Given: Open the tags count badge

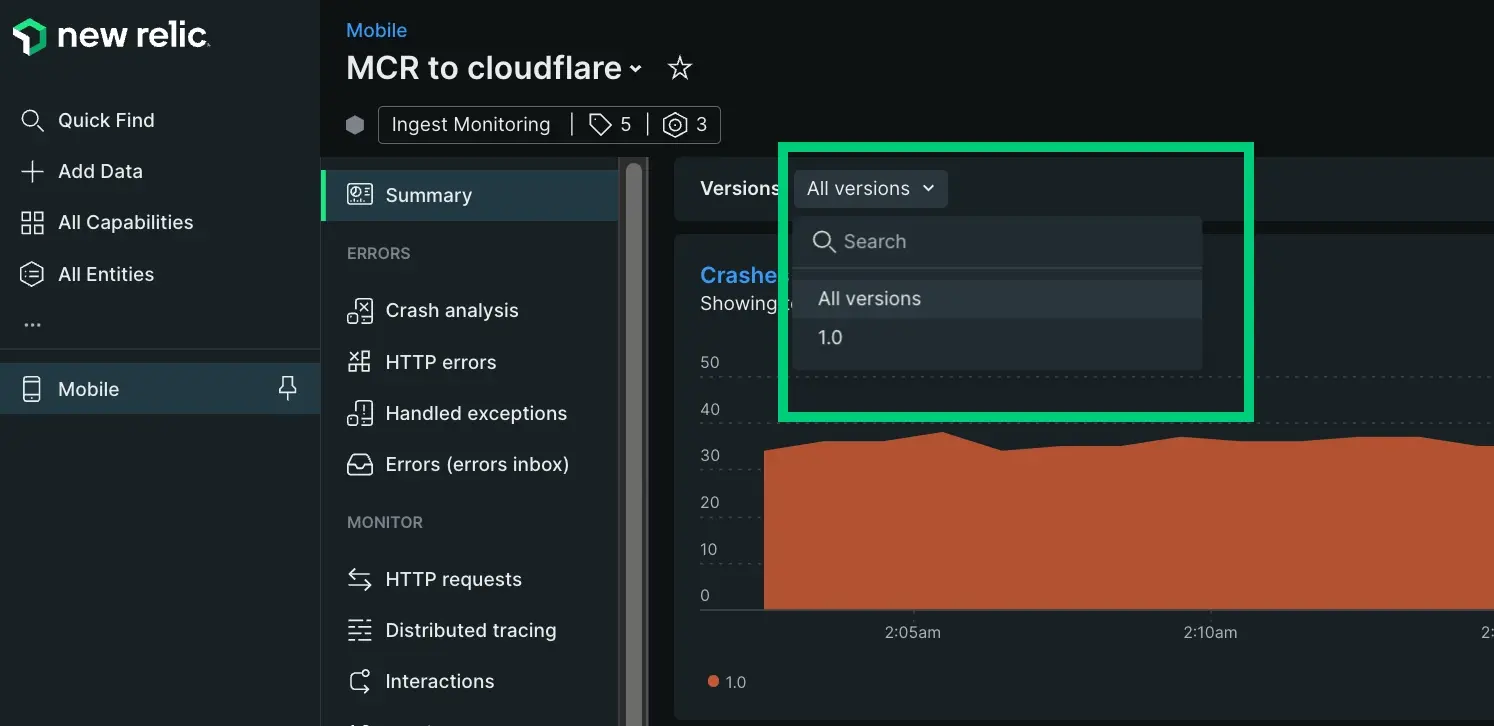Looking at the screenshot, I should tap(610, 125).
